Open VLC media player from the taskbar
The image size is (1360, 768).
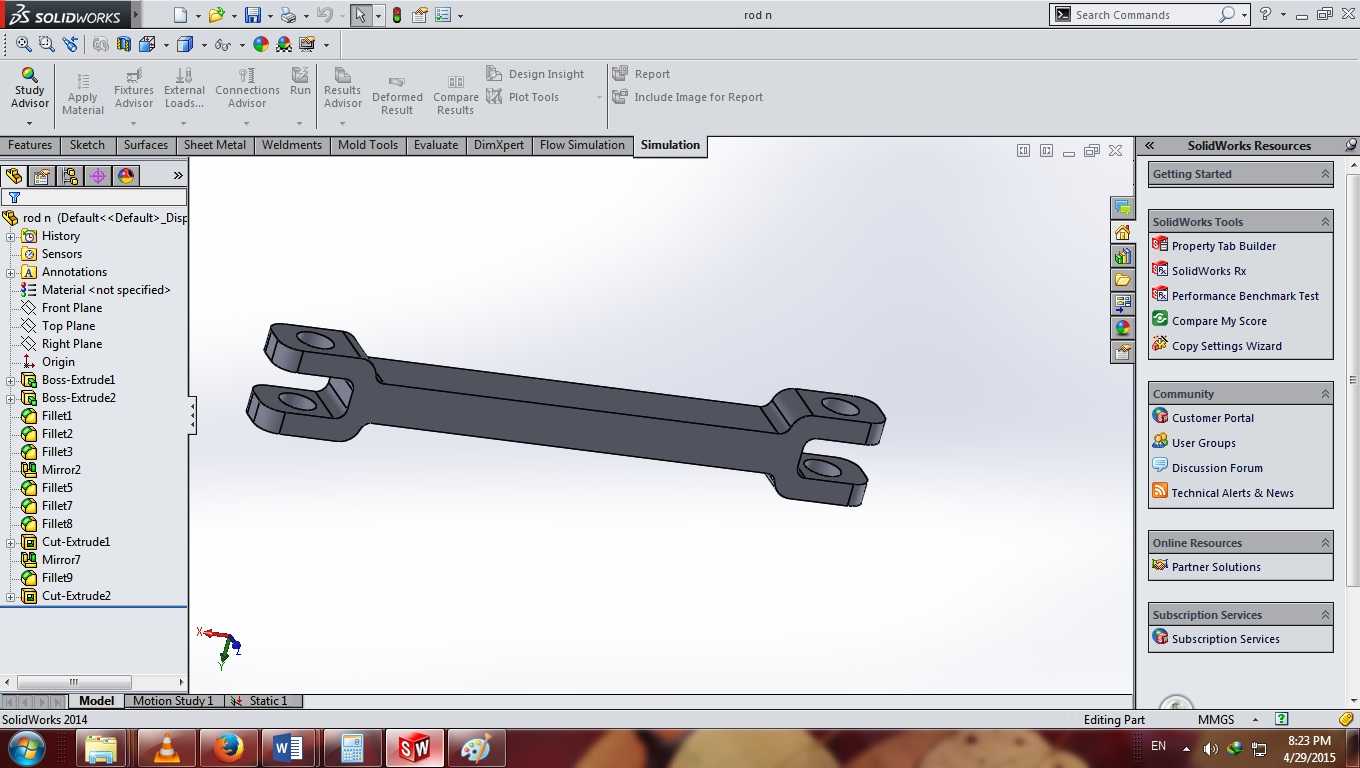[x=165, y=748]
